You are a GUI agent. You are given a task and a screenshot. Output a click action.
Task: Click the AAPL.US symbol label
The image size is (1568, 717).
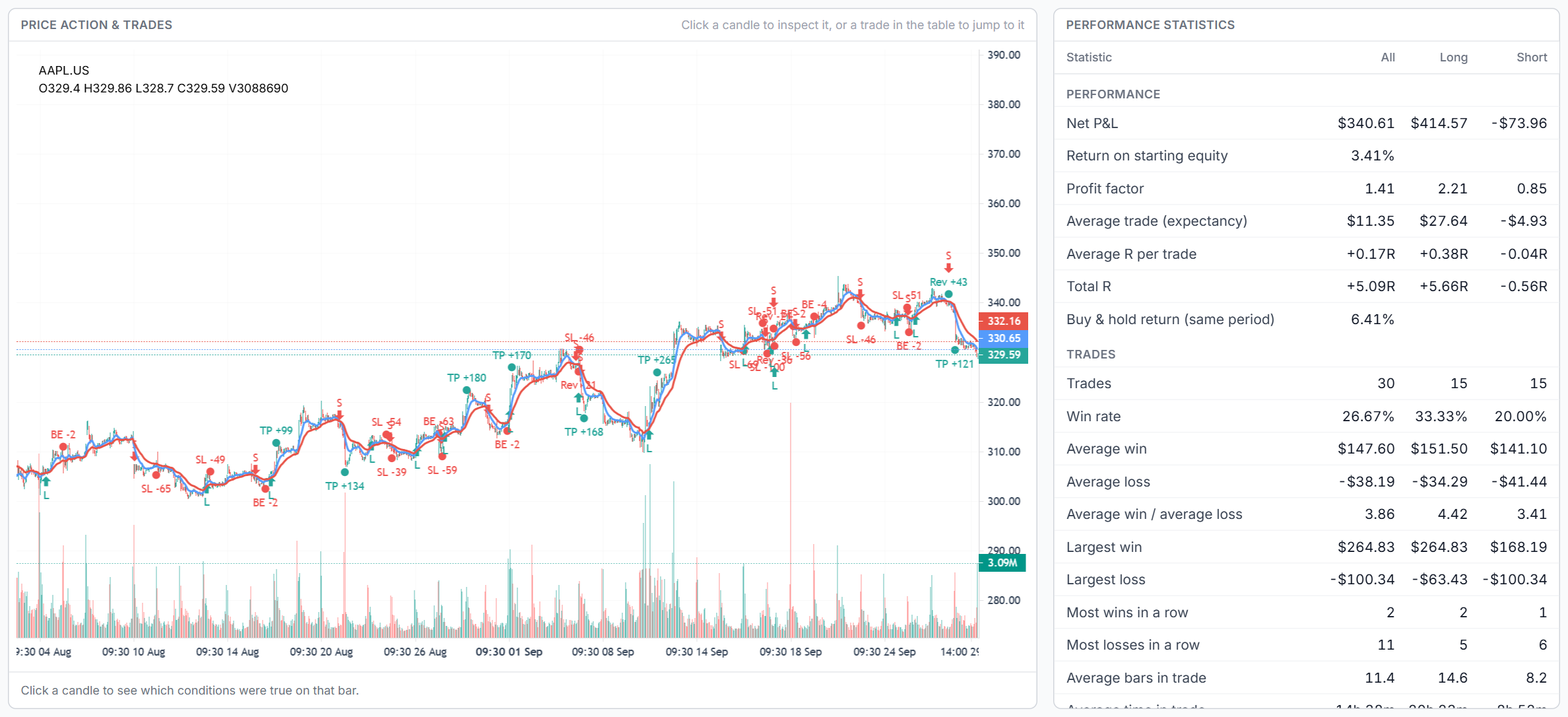[64, 71]
